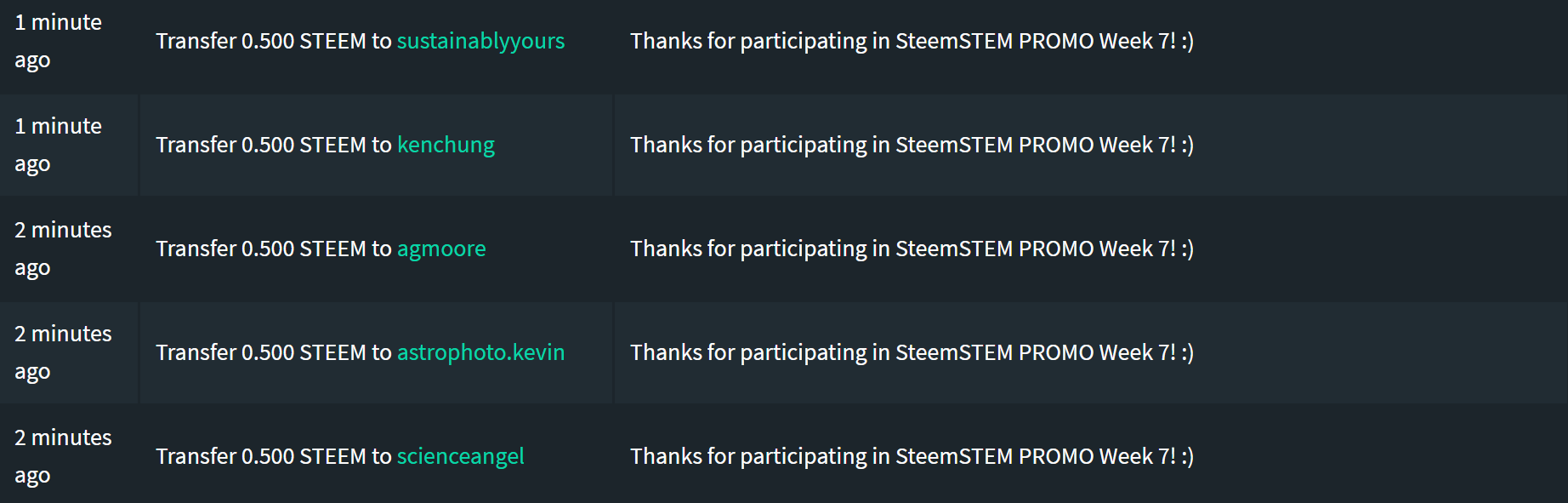Open the sustainablyyours account link
This screenshot has height=503, width=1568.
point(480,42)
